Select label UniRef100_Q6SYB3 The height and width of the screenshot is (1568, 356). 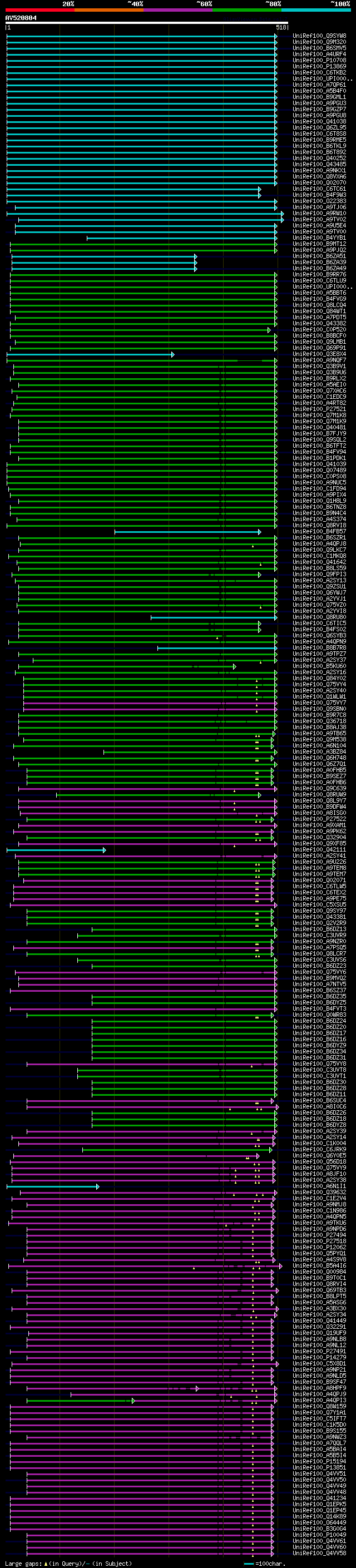point(319,636)
